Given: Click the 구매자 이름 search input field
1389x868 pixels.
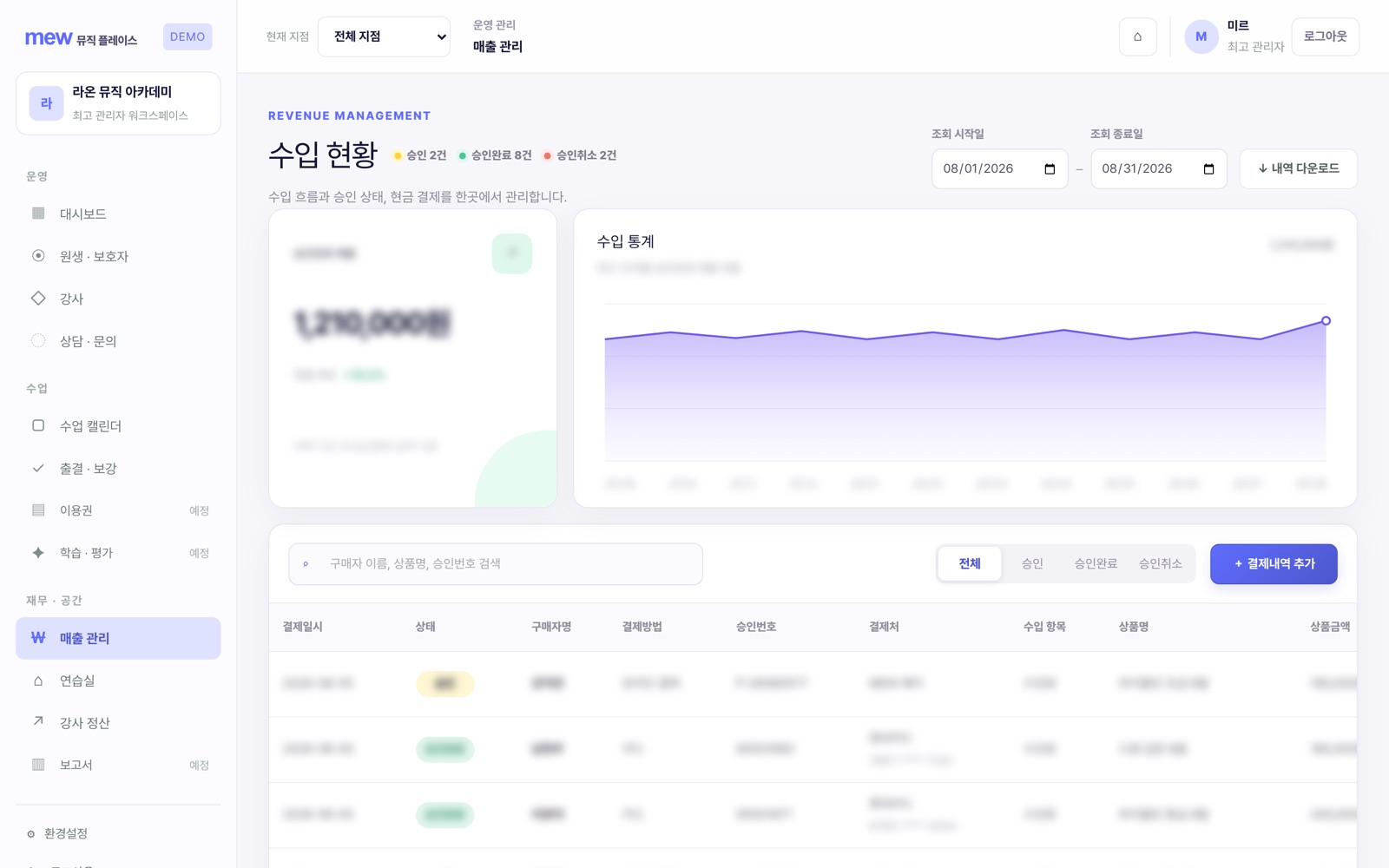Looking at the screenshot, I should tap(496, 564).
